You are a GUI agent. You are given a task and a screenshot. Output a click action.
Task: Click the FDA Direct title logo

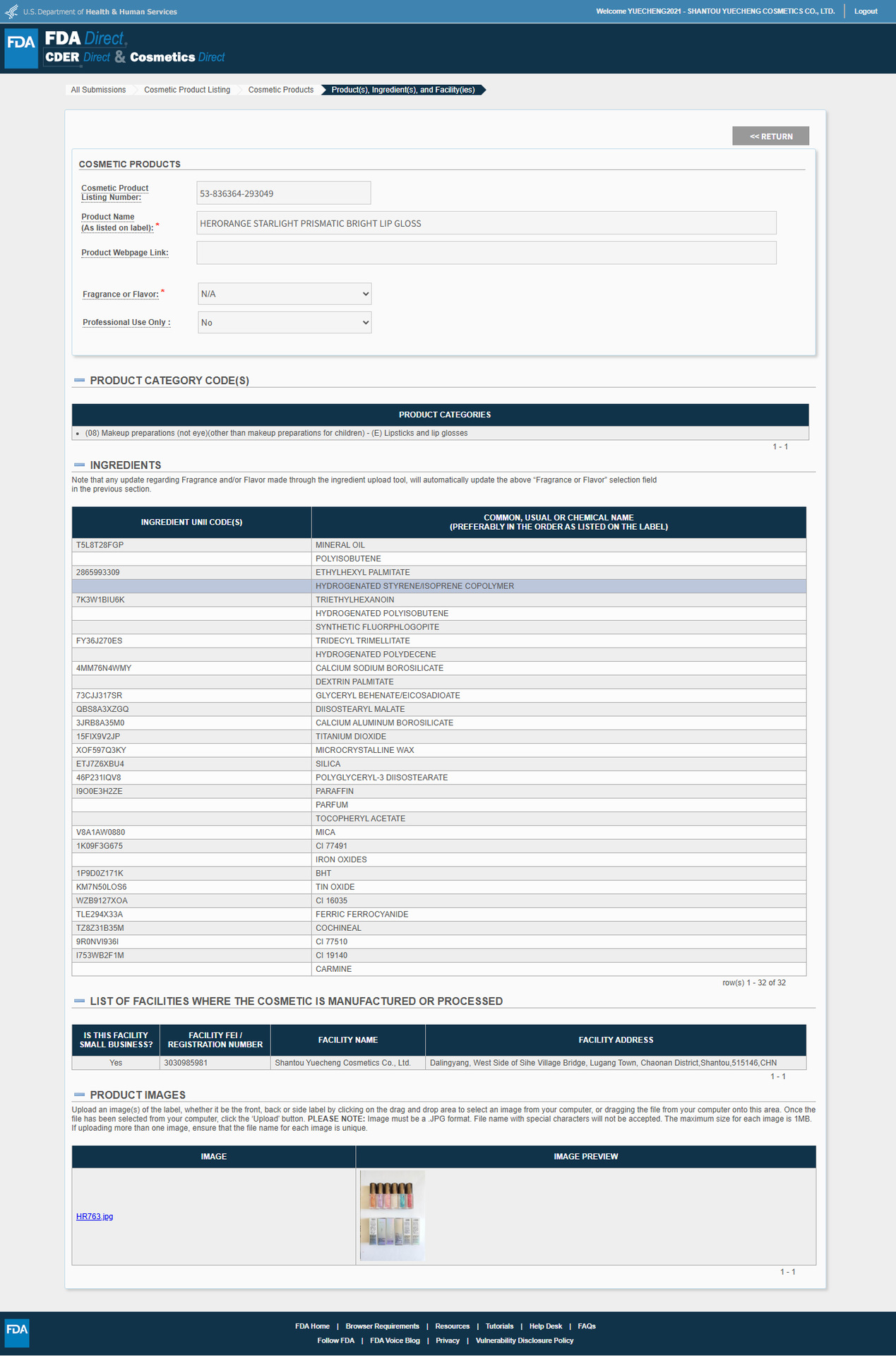pyautogui.click(x=85, y=38)
